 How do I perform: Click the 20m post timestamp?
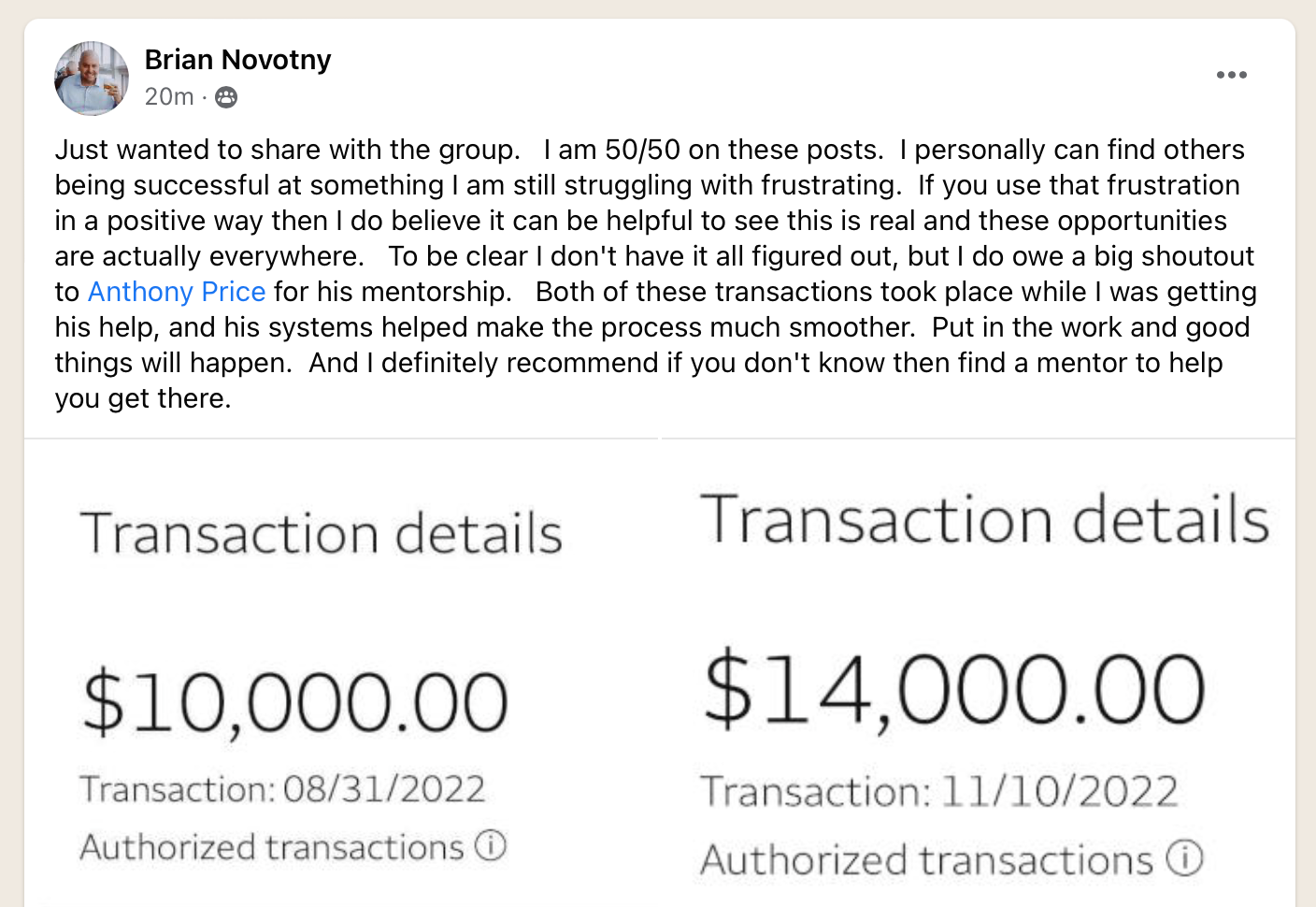169,97
